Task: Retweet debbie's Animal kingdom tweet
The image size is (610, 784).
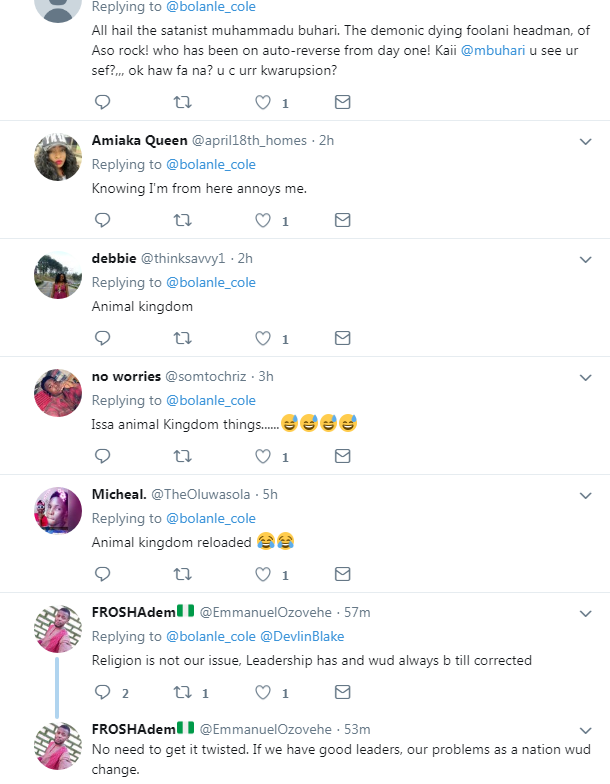Action: [x=182, y=338]
